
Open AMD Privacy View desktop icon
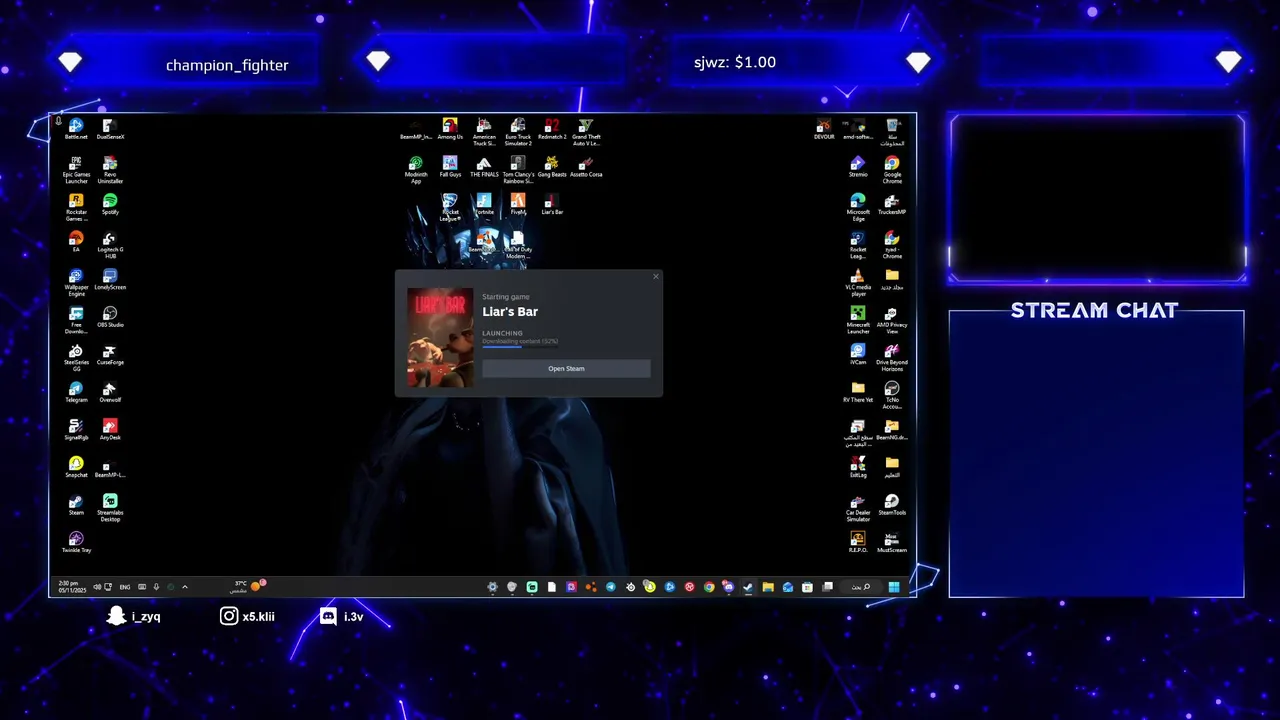(892, 320)
